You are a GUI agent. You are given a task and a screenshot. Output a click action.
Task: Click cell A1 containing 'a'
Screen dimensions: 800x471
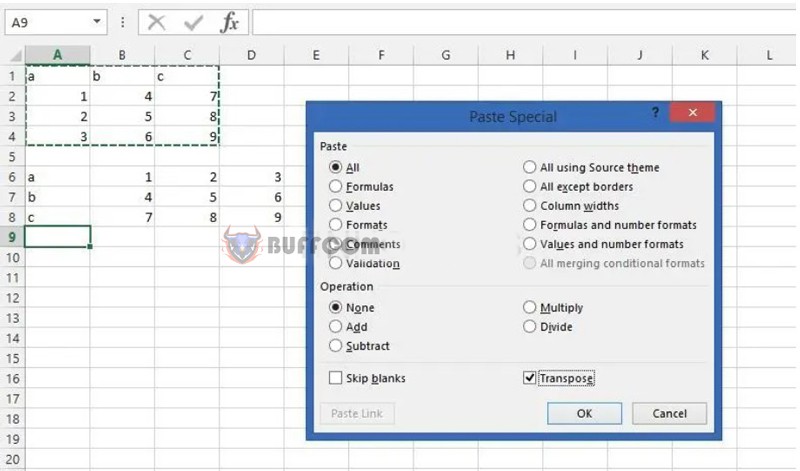coord(58,77)
